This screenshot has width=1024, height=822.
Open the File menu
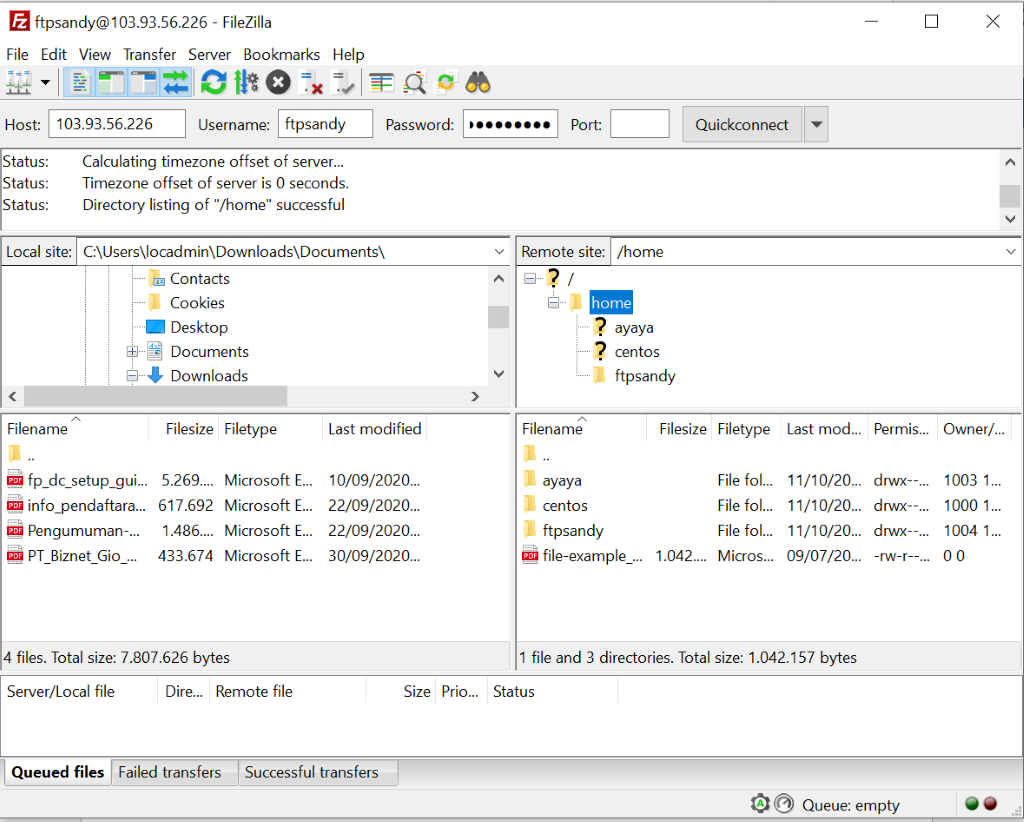[x=17, y=54]
